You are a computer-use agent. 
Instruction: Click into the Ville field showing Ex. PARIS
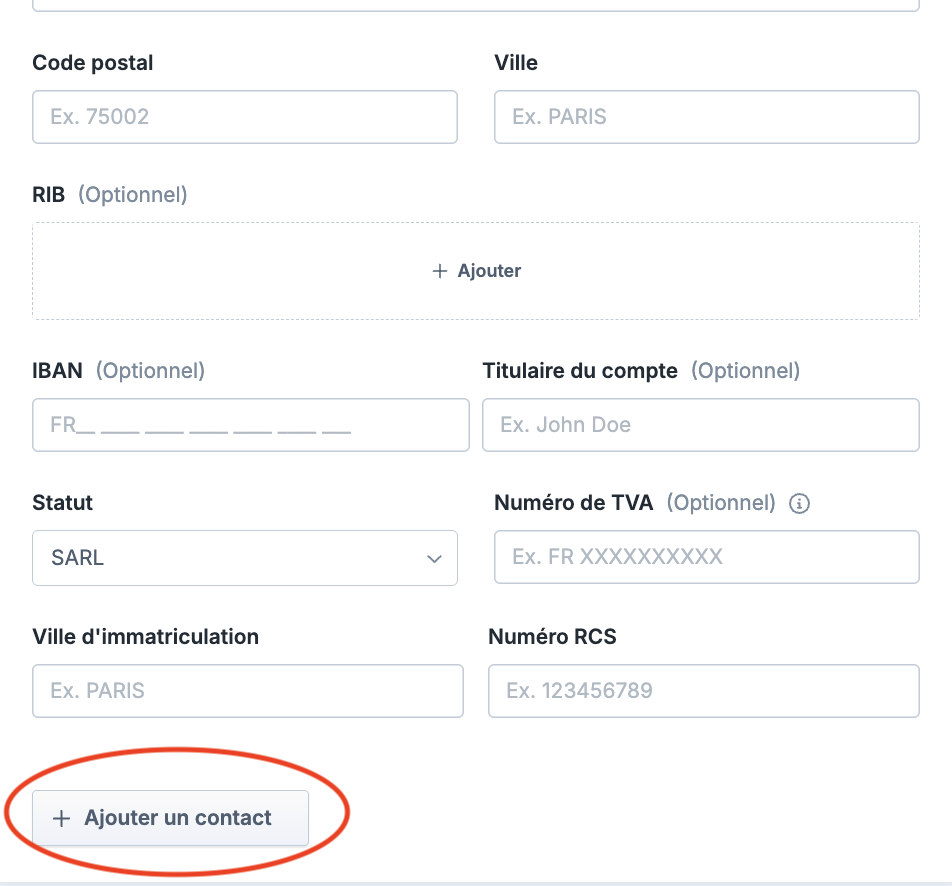[706, 117]
